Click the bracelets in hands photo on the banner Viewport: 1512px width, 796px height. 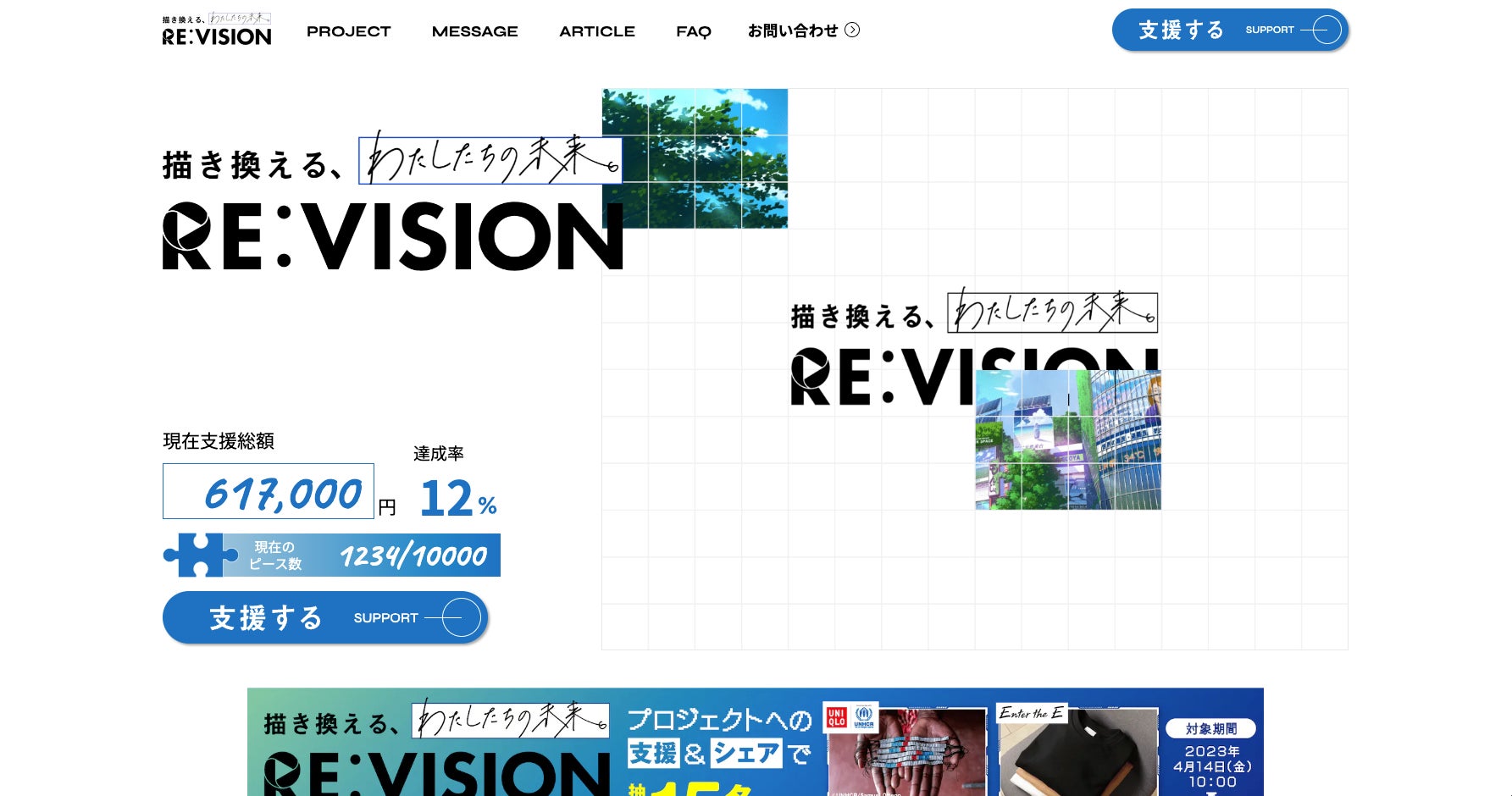tap(908, 754)
